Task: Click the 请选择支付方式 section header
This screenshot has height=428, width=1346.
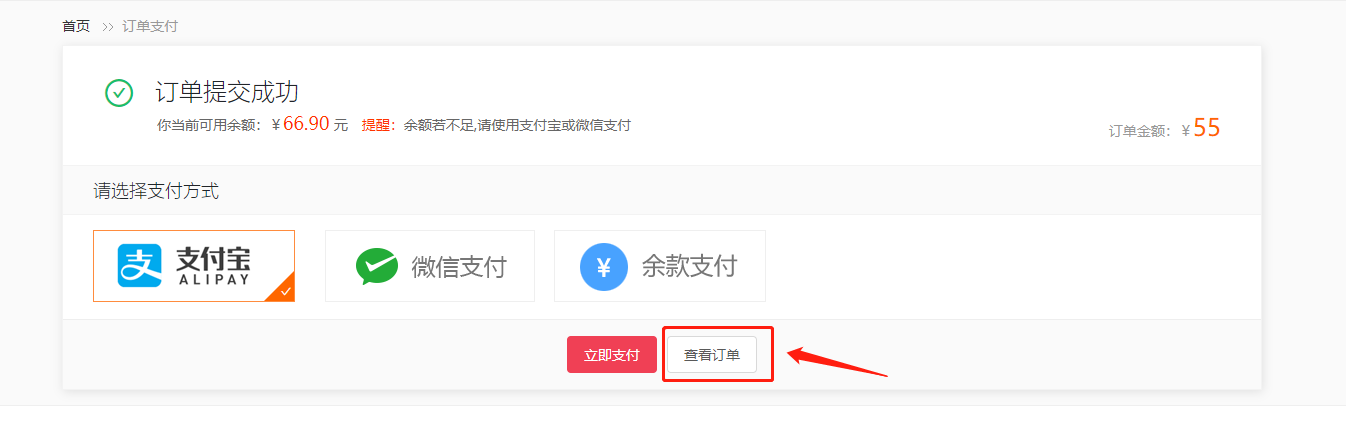Action: (x=157, y=191)
